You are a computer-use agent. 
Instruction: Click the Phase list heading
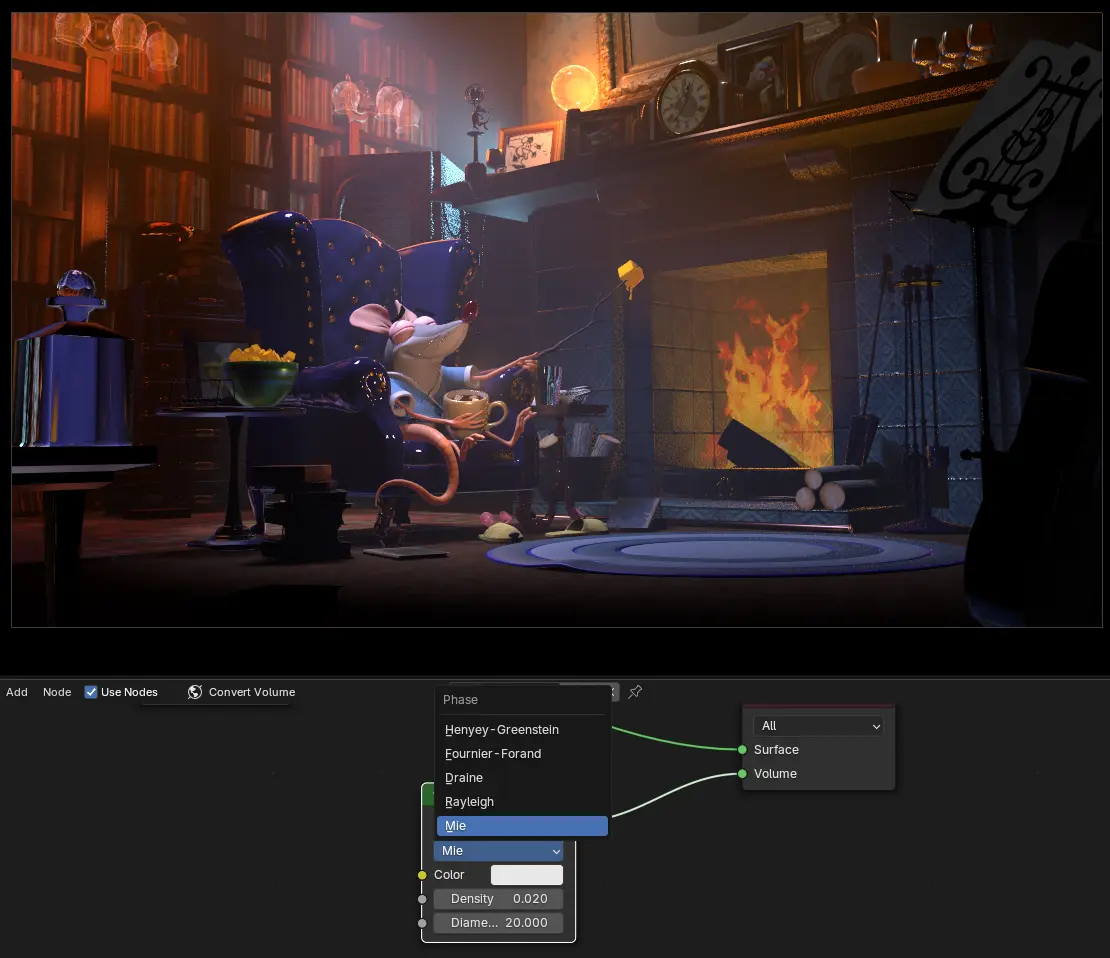click(x=460, y=700)
